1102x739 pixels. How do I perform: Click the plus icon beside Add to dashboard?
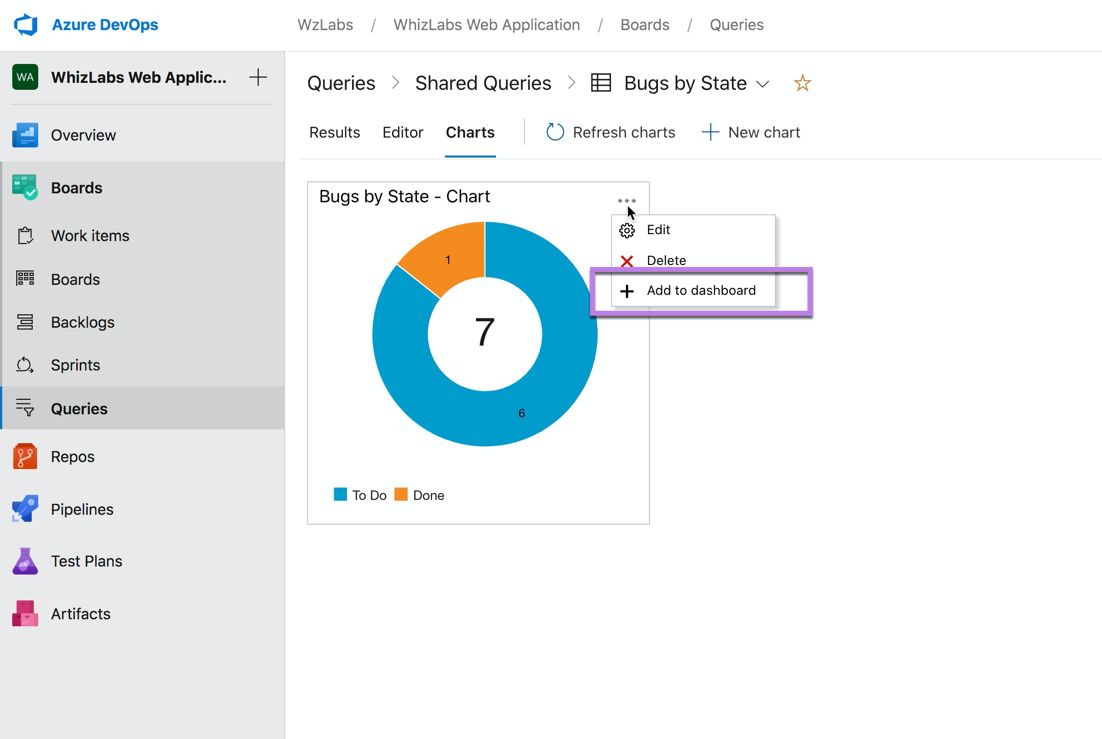click(x=627, y=291)
